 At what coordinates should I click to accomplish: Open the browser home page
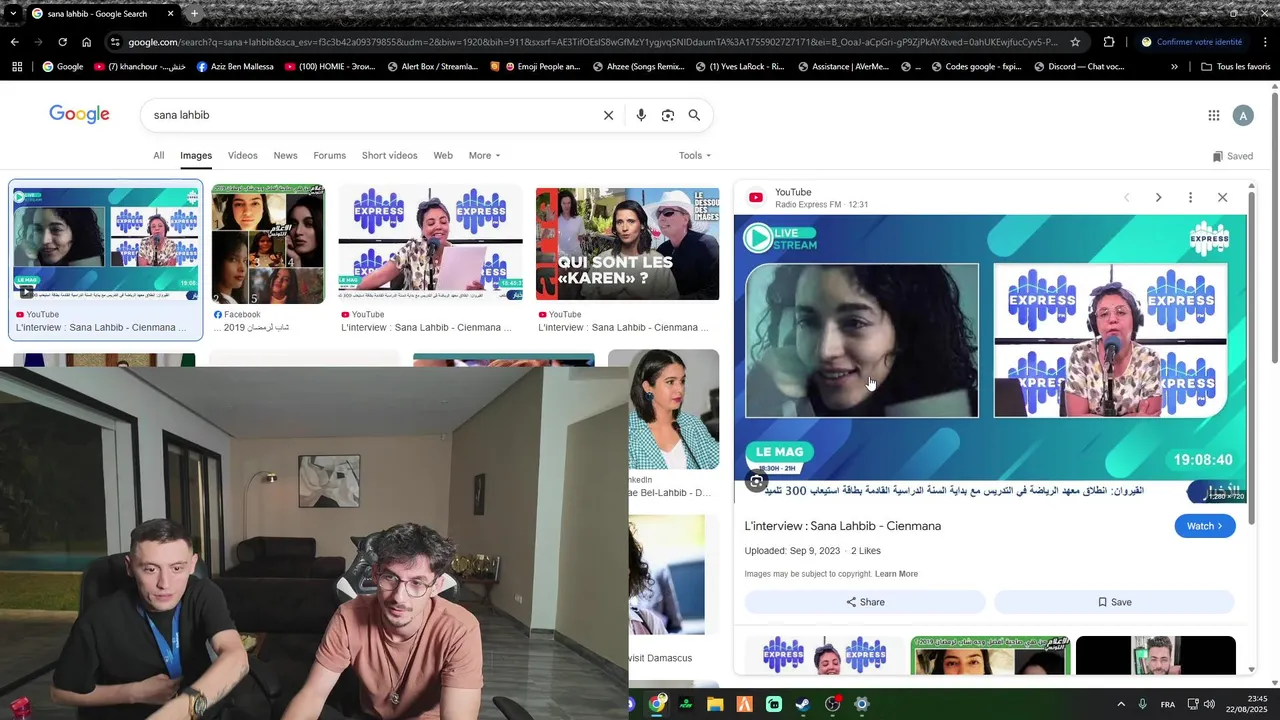[87, 42]
